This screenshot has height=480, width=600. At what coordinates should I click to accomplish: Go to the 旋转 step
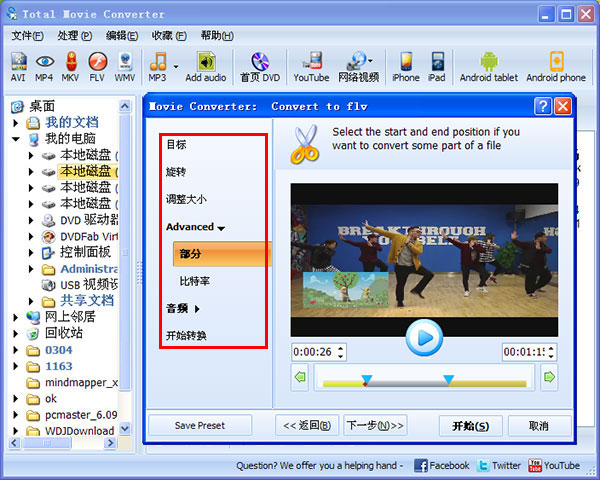(x=176, y=172)
